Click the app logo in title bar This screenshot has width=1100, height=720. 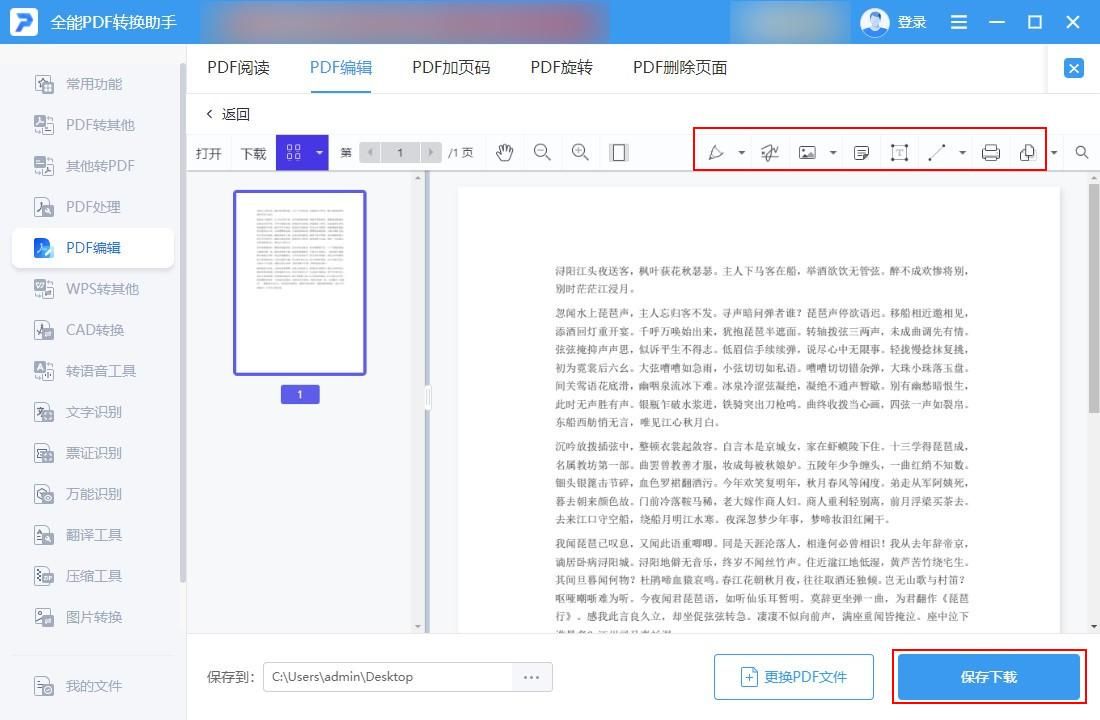(23, 22)
